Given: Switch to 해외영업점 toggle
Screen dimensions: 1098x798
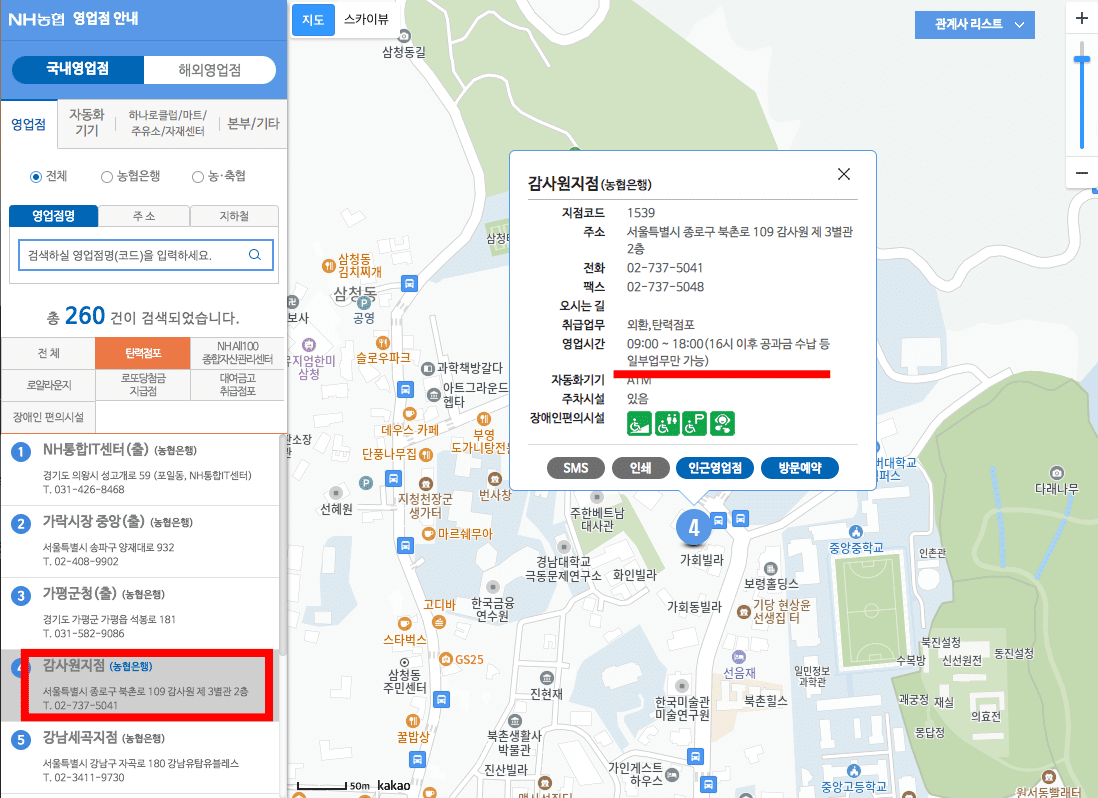Looking at the screenshot, I should (209, 69).
